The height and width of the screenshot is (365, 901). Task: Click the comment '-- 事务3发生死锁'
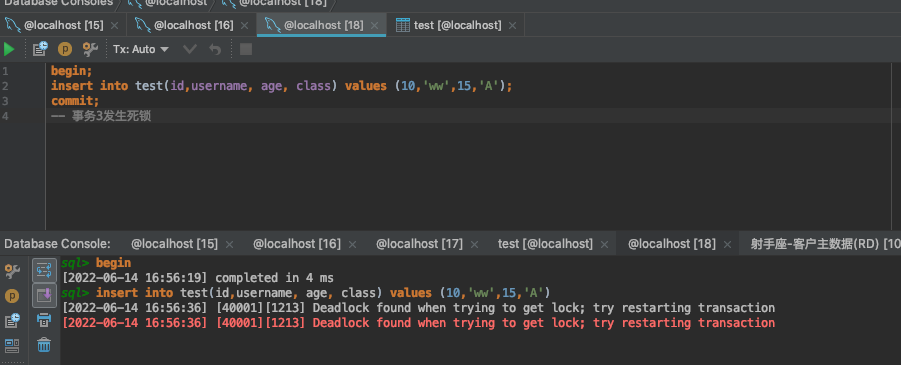point(101,116)
